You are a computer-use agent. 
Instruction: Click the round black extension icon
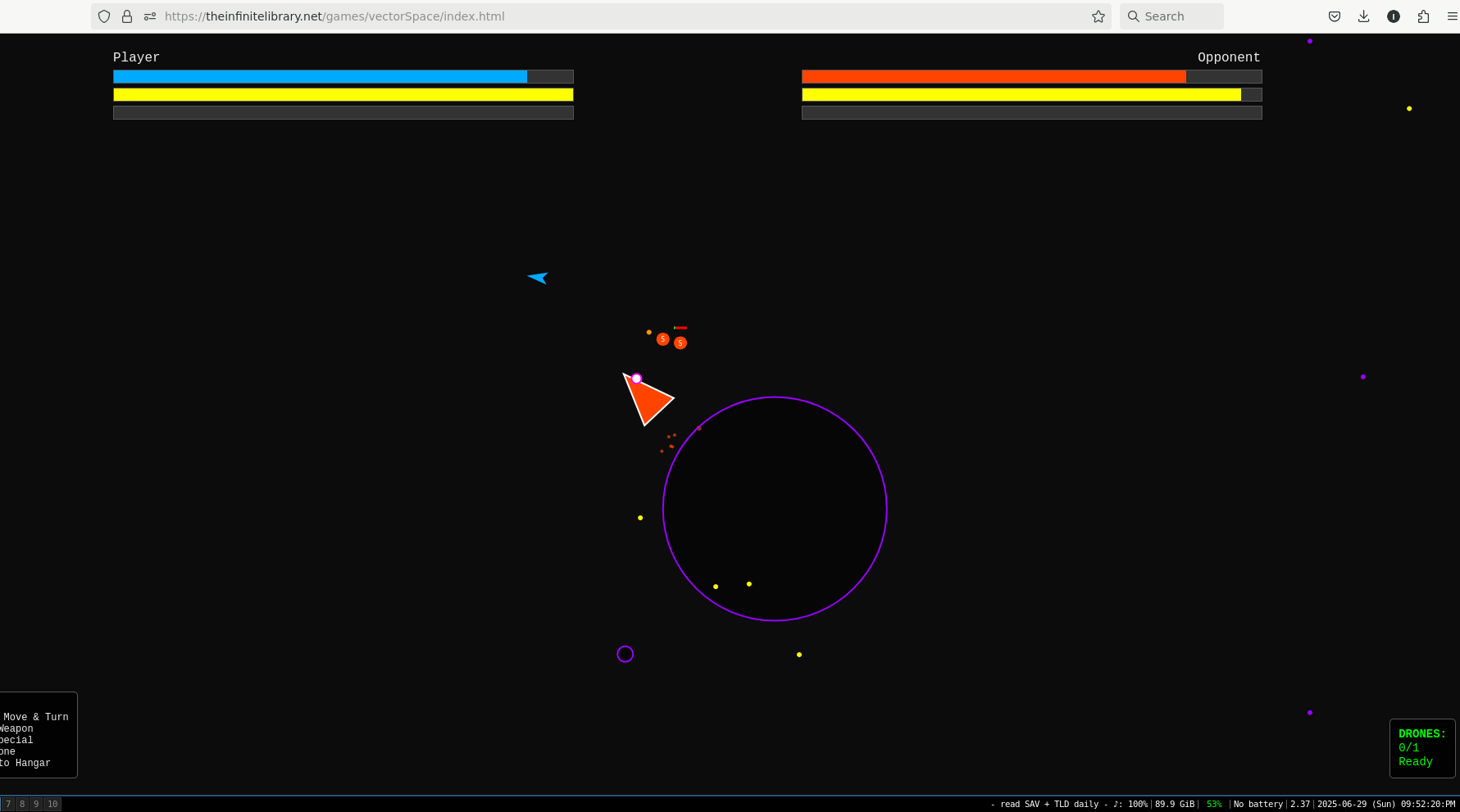pyautogui.click(x=1394, y=16)
